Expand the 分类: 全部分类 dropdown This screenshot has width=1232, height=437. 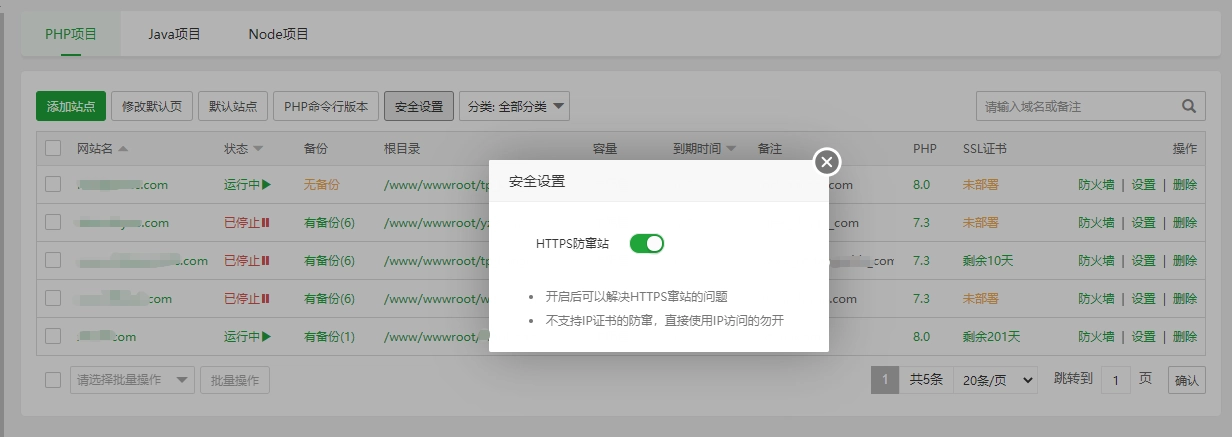(514, 106)
